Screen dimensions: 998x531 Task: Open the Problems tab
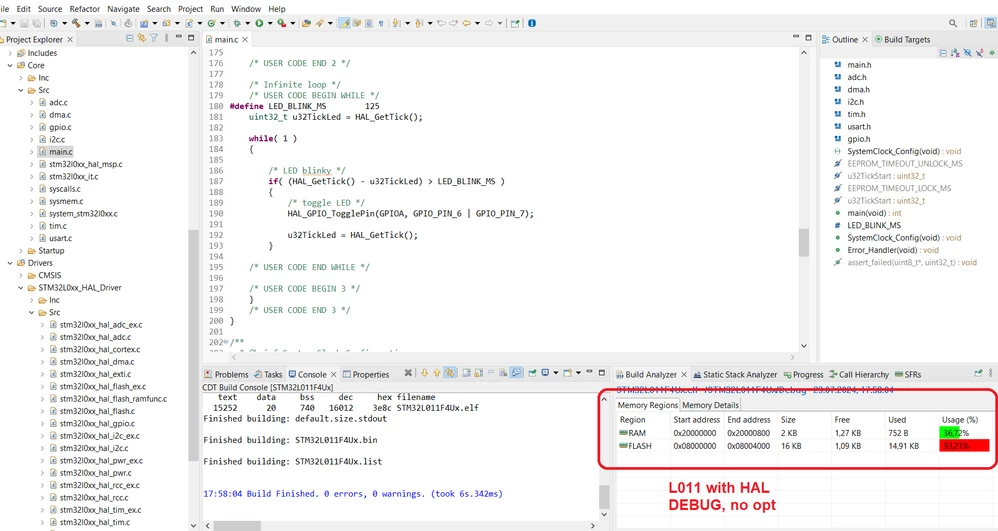click(x=226, y=374)
